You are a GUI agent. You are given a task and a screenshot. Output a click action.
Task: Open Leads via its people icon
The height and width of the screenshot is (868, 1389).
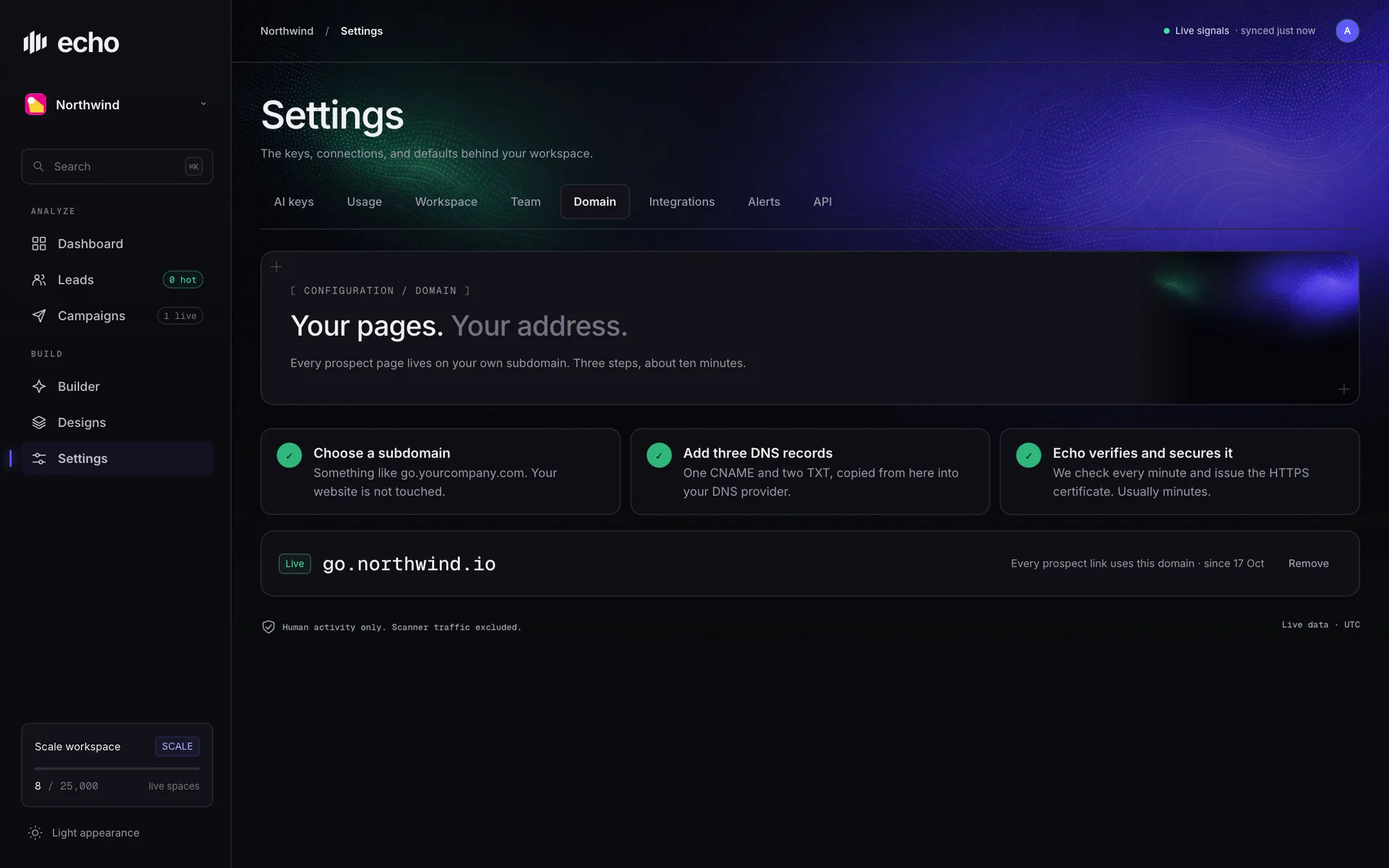point(39,280)
